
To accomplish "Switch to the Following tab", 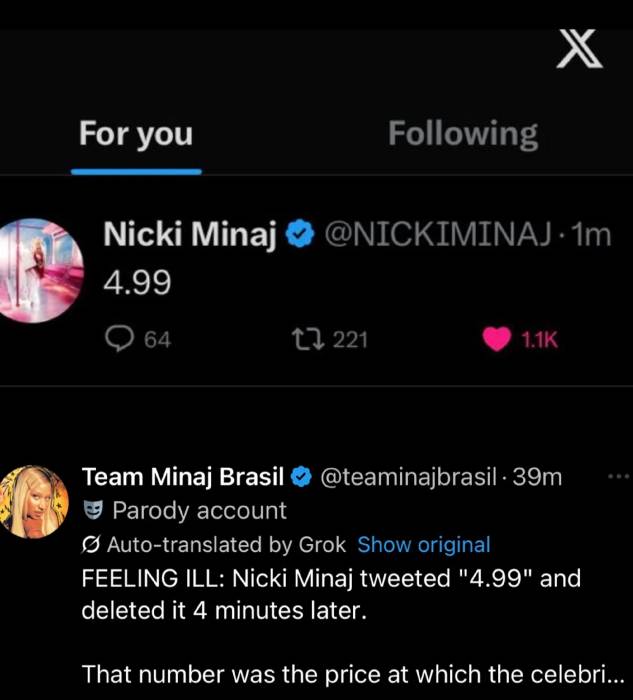I will (x=462, y=134).
